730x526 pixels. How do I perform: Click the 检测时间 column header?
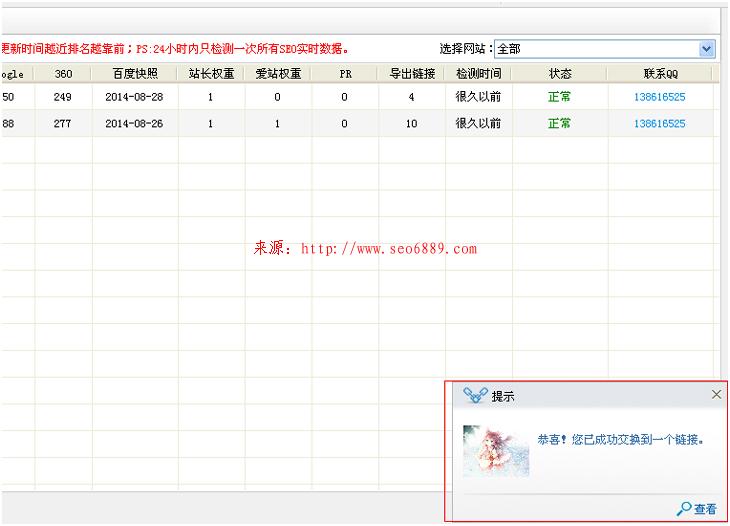click(478, 73)
